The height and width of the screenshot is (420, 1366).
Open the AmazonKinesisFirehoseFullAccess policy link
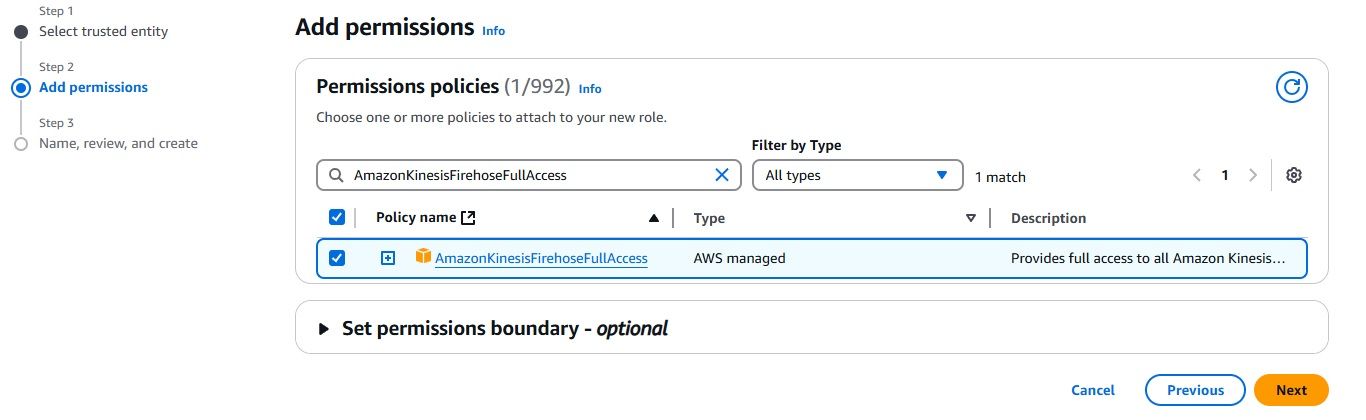(541, 258)
